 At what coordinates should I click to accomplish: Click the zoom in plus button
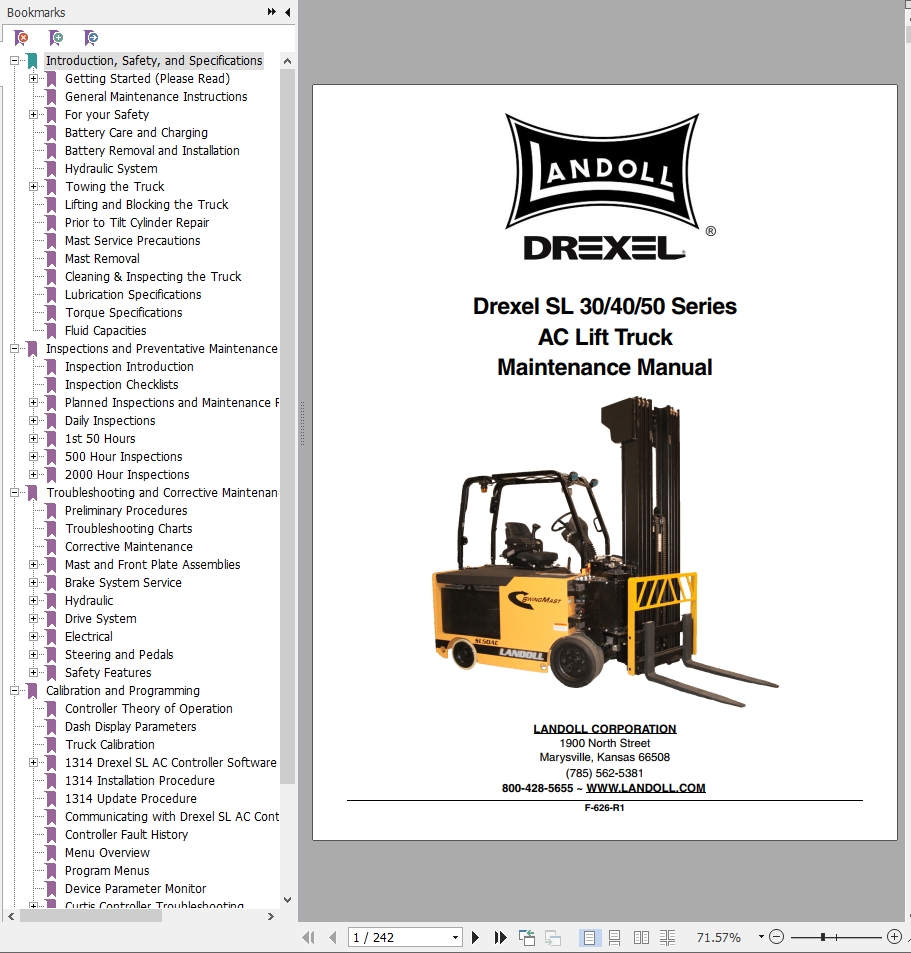894,937
